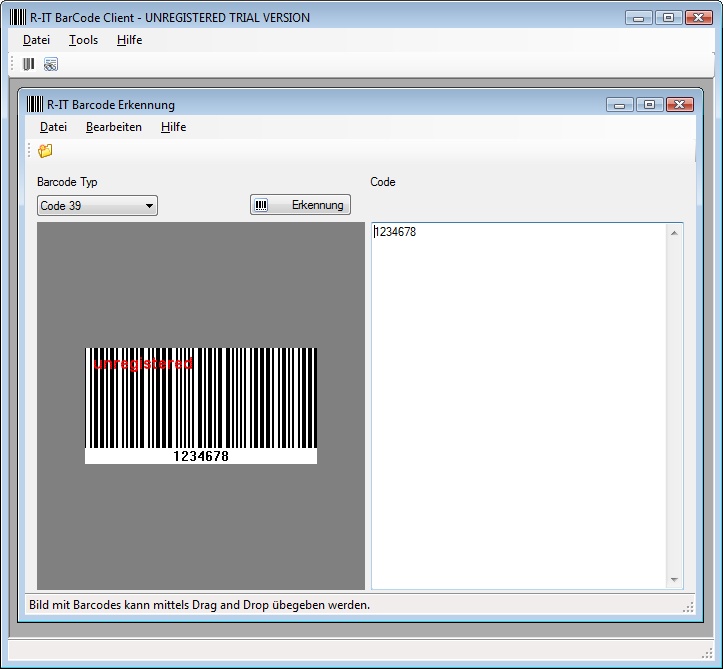Image resolution: width=723 pixels, height=669 pixels.
Task: Click the R-IT Barcode Erkennung window icon
Action: pos(35,104)
